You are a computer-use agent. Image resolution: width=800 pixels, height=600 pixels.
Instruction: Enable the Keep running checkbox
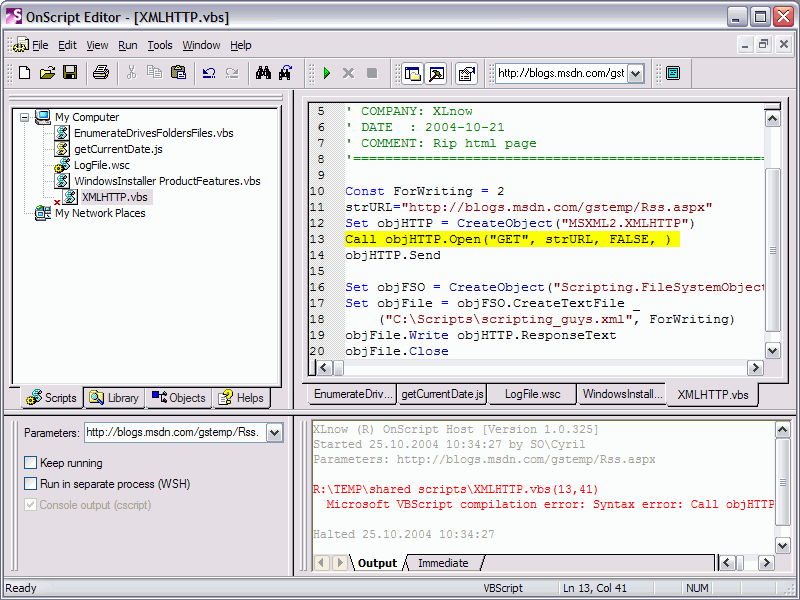(x=30, y=463)
